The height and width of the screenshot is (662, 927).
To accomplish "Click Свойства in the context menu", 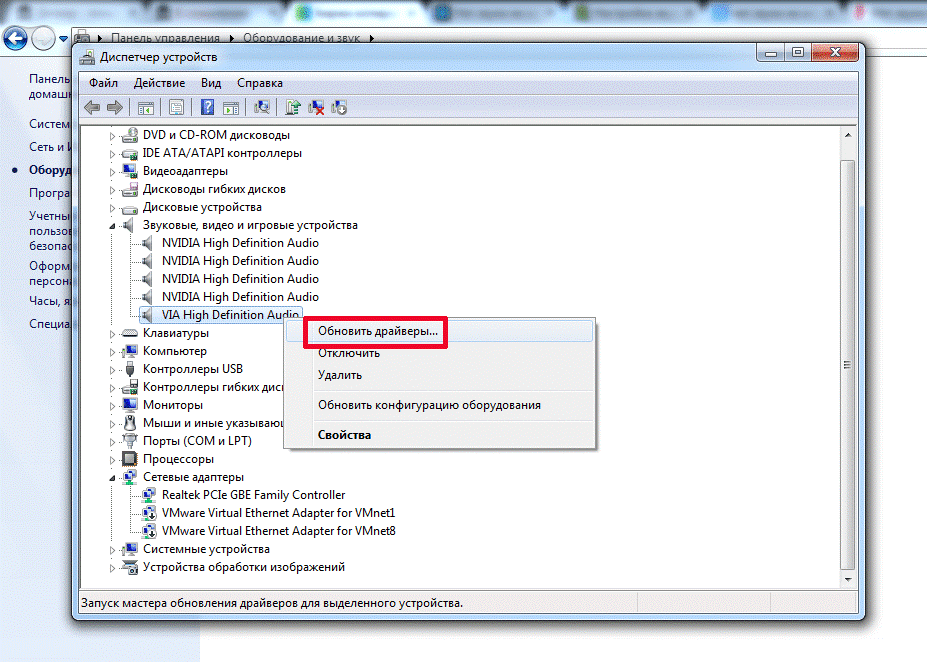I will tap(344, 435).
